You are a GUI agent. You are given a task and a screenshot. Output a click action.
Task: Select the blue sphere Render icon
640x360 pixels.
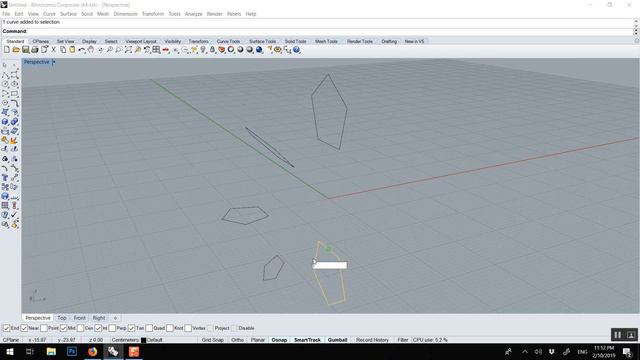tap(259, 50)
